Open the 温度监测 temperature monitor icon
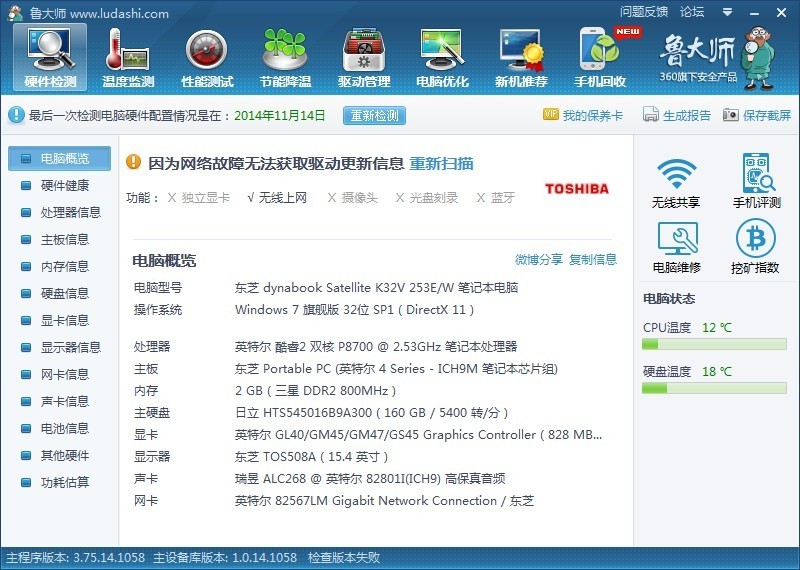 128,58
